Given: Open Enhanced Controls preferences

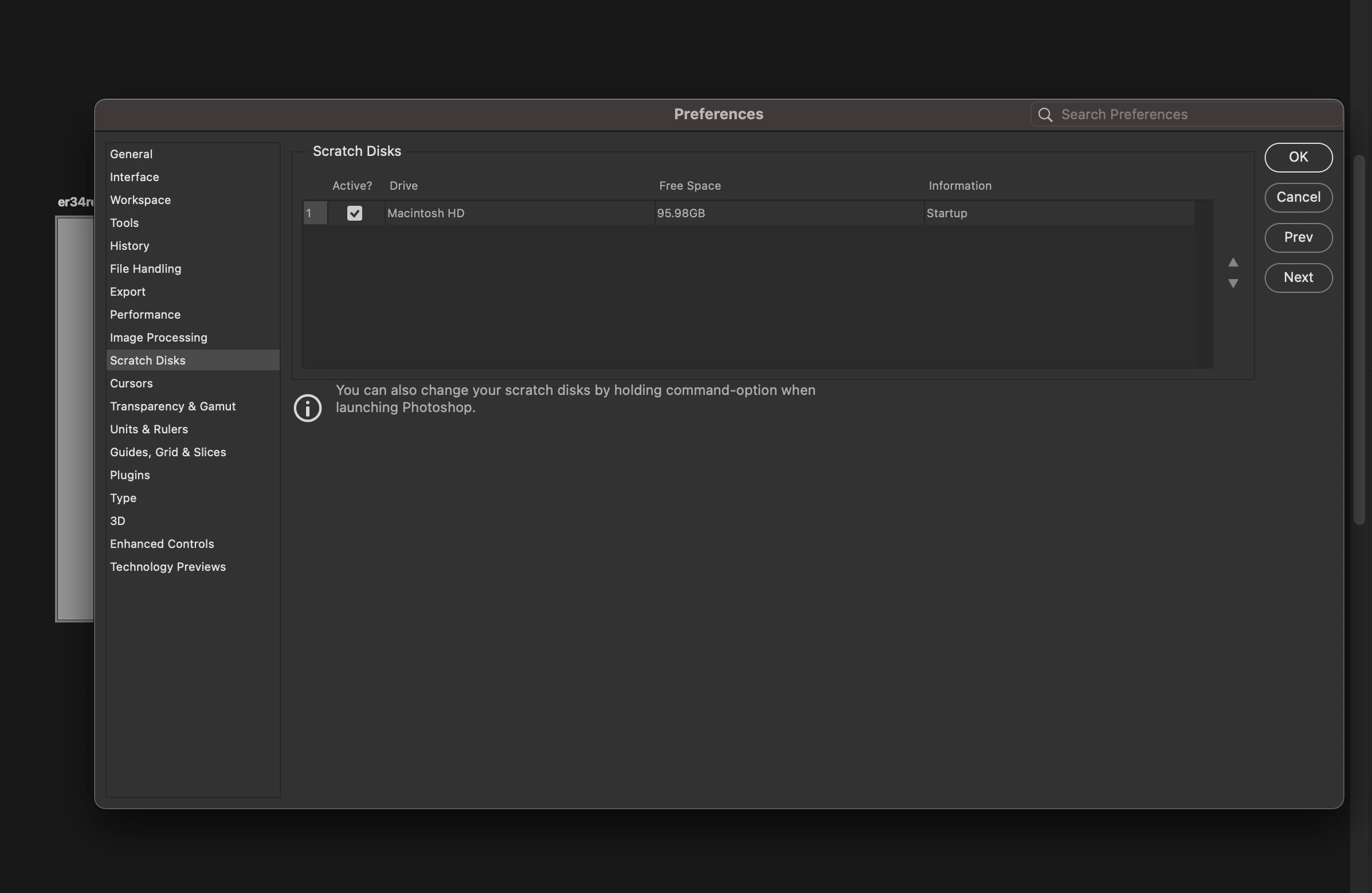Looking at the screenshot, I should [x=162, y=543].
